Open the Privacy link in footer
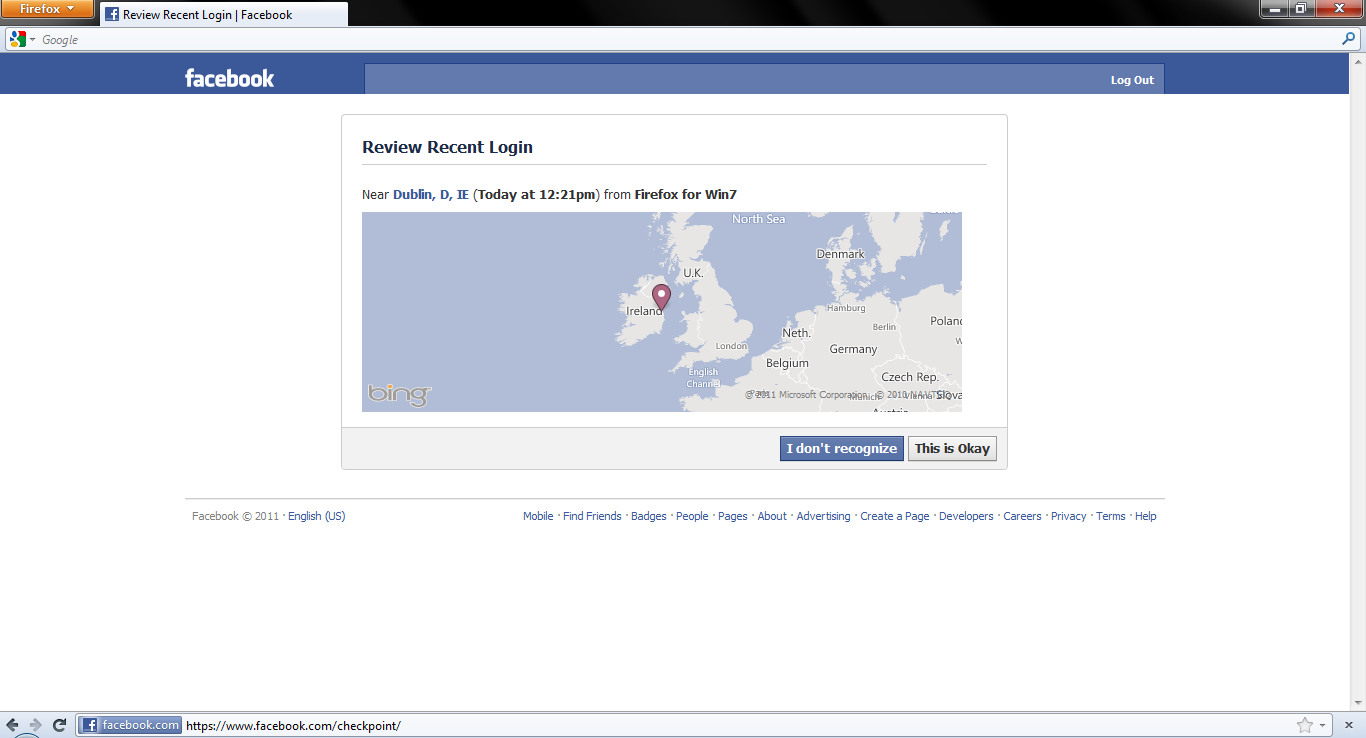1366x738 pixels. tap(1068, 517)
